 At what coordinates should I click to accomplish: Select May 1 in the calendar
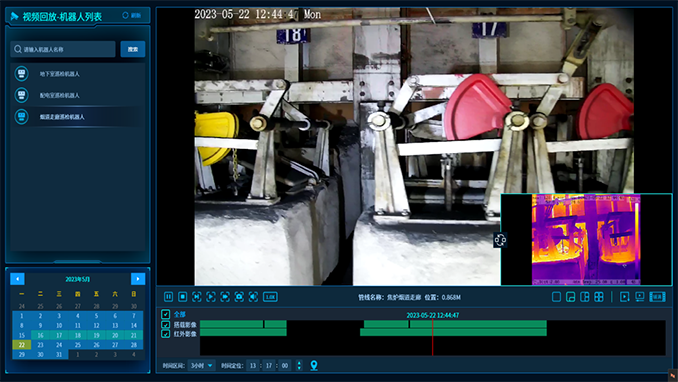[x=22, y=316]
